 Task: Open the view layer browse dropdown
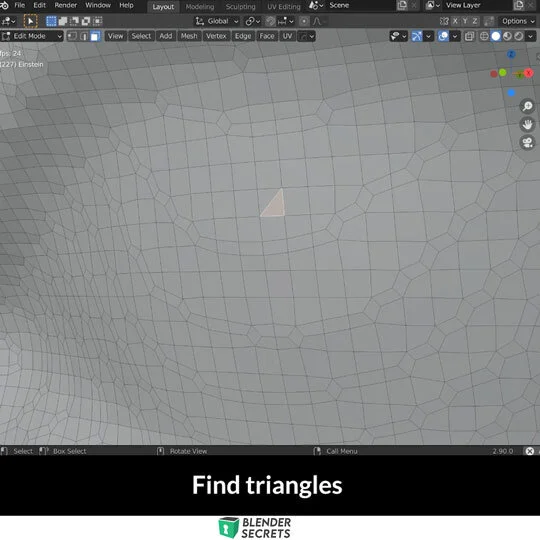tap(433, 5)
